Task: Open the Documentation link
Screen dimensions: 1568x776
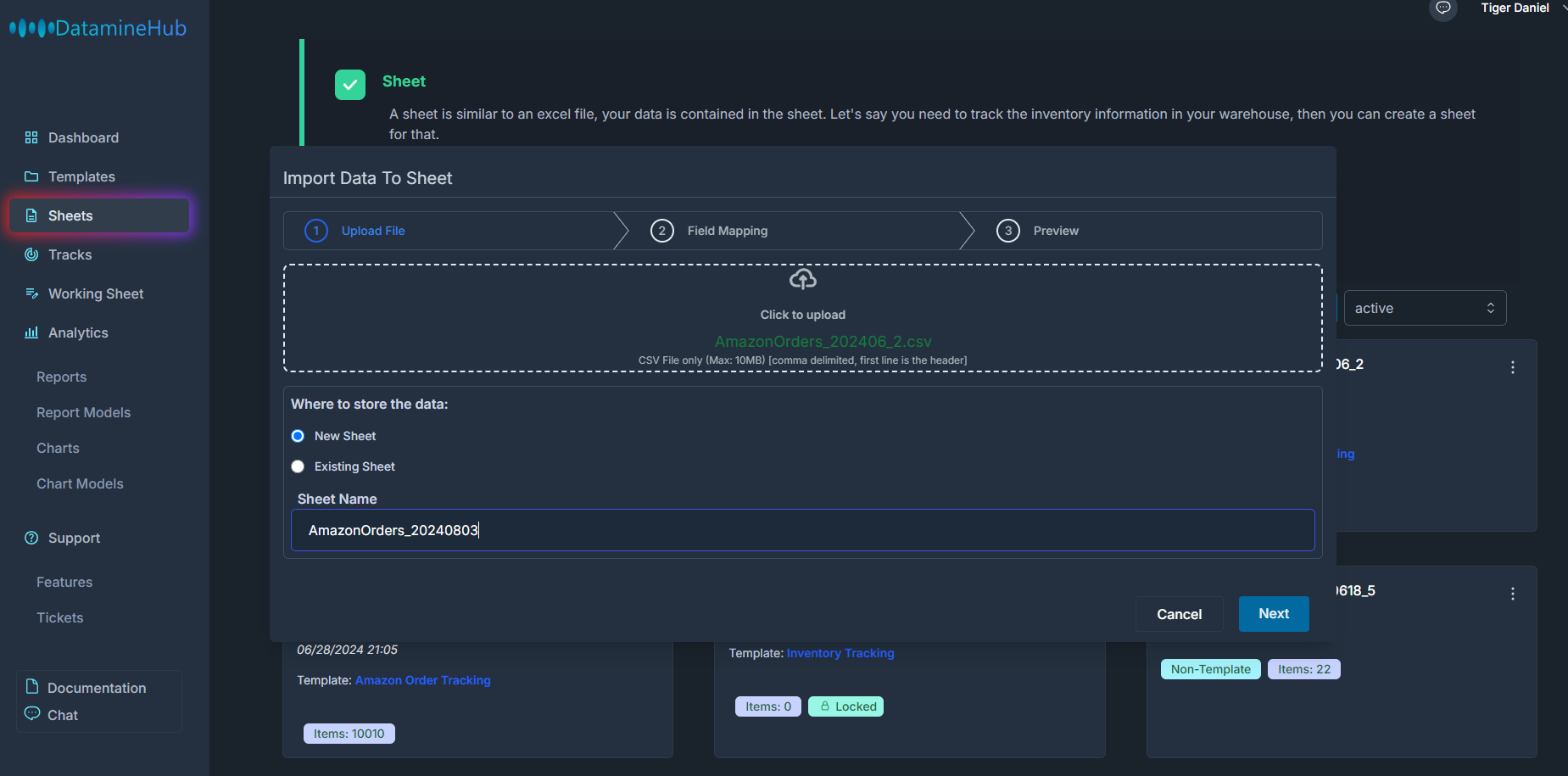Action: (97, 688)
